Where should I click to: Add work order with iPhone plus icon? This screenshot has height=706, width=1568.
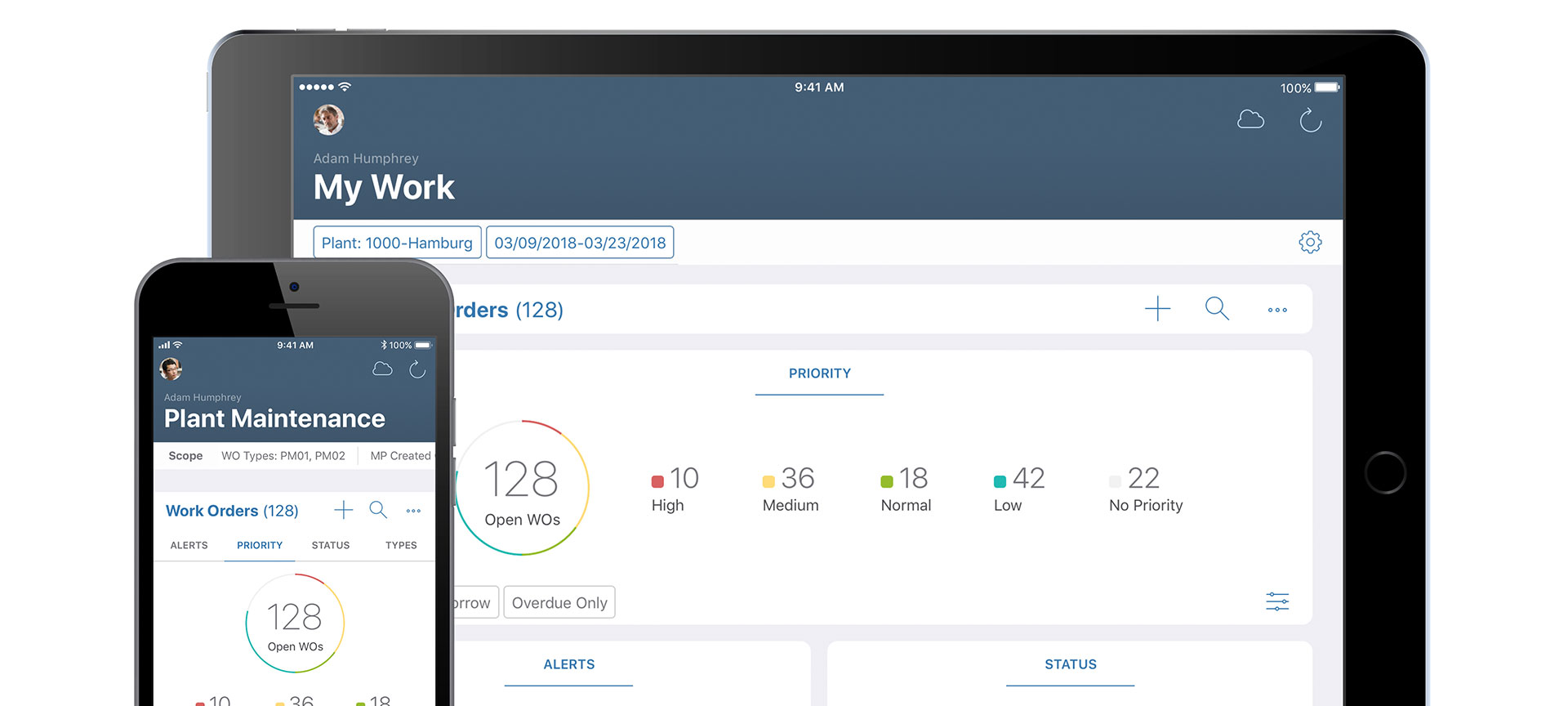(x=344, y=510)
